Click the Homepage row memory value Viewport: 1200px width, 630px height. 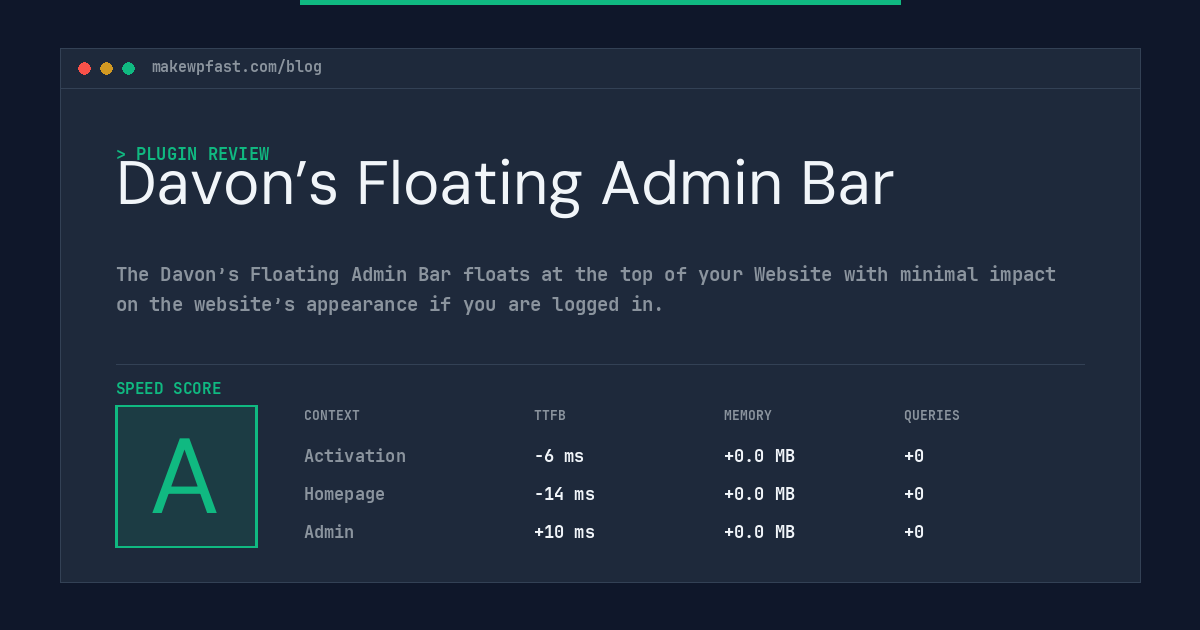pyautogui.click(x=759, y=494)
